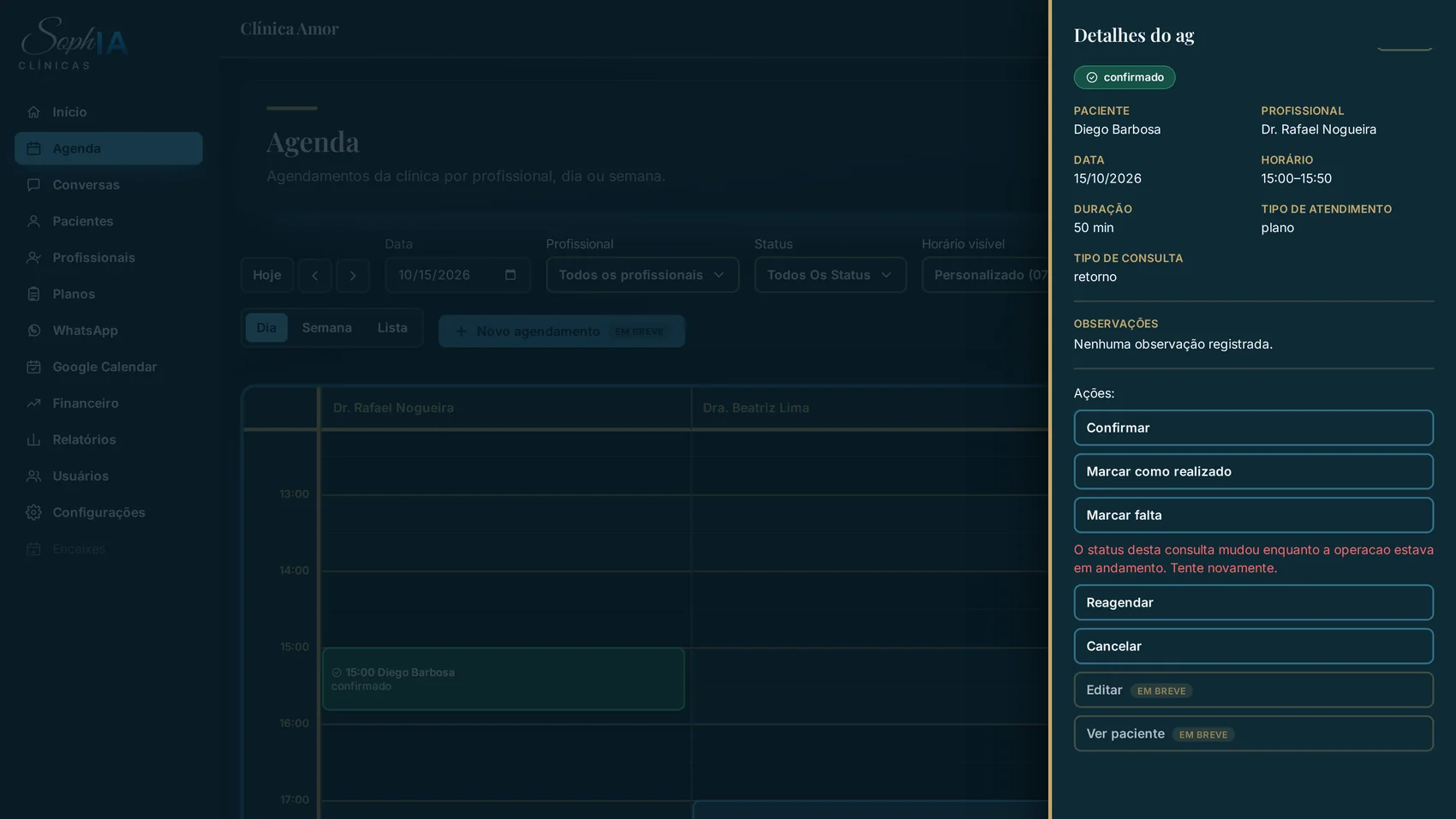This screenshot has height=819, width=1456.
Task: Go to previous day with left chevron
Action: (x=314, y=275)
